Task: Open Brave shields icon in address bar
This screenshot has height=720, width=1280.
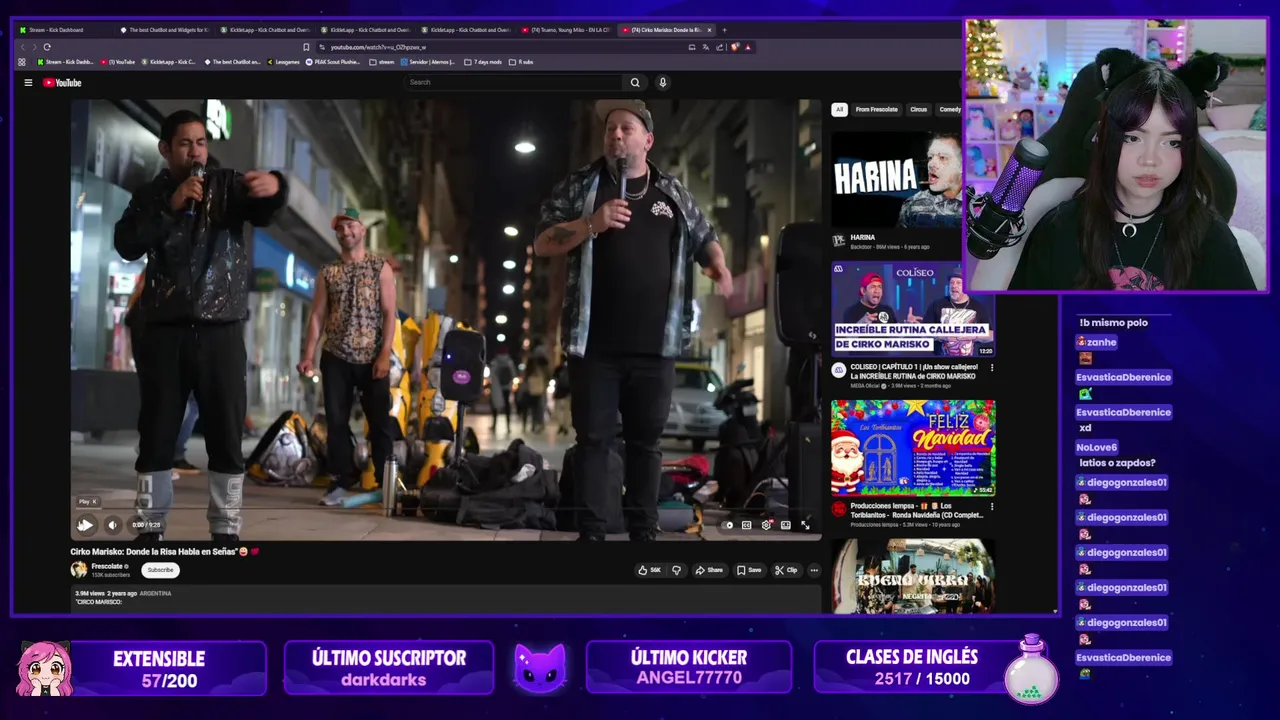Action: [x=735, y=47]
